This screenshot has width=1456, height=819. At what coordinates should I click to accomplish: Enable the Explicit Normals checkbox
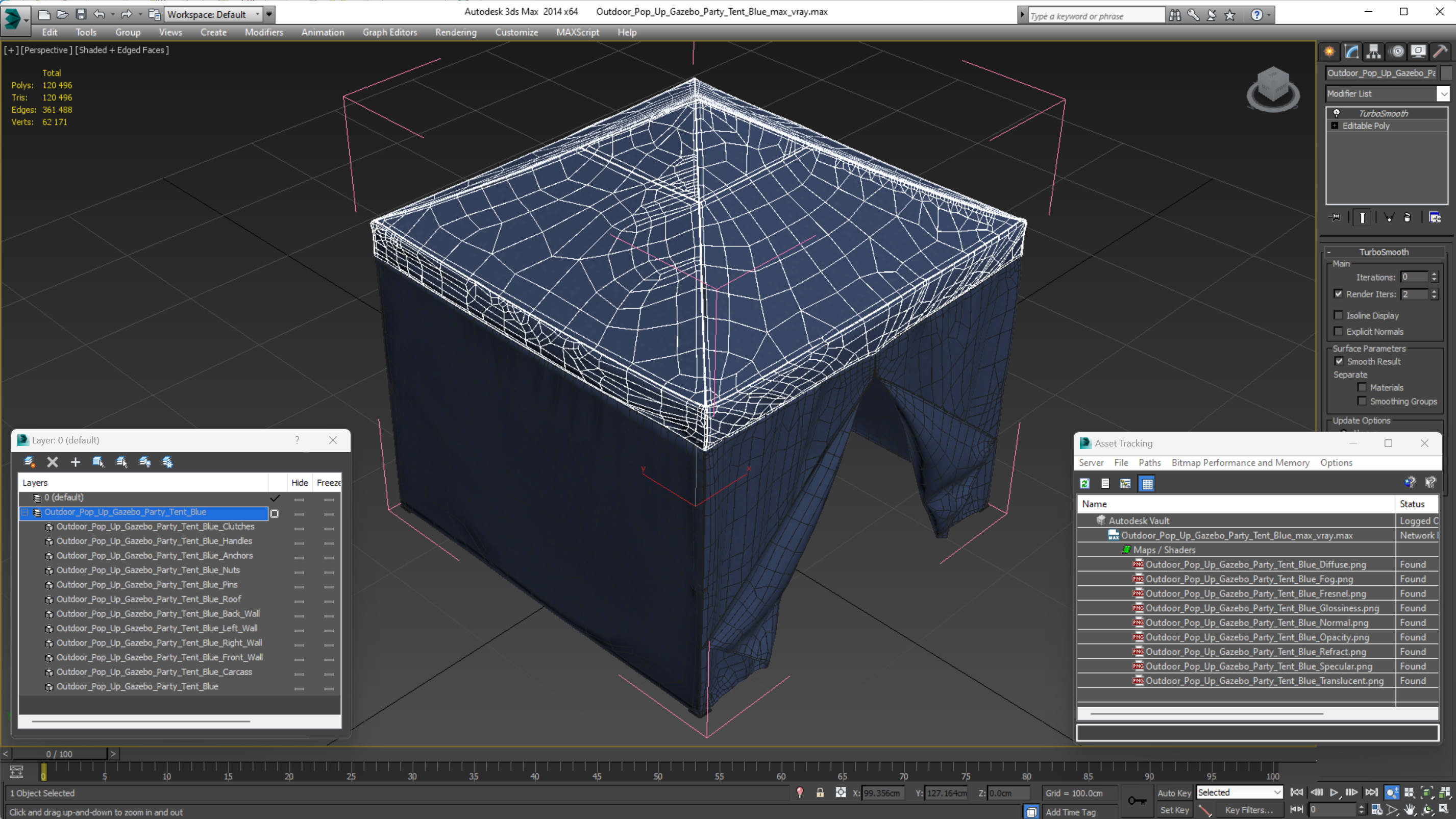click(x=1338, y=331)
